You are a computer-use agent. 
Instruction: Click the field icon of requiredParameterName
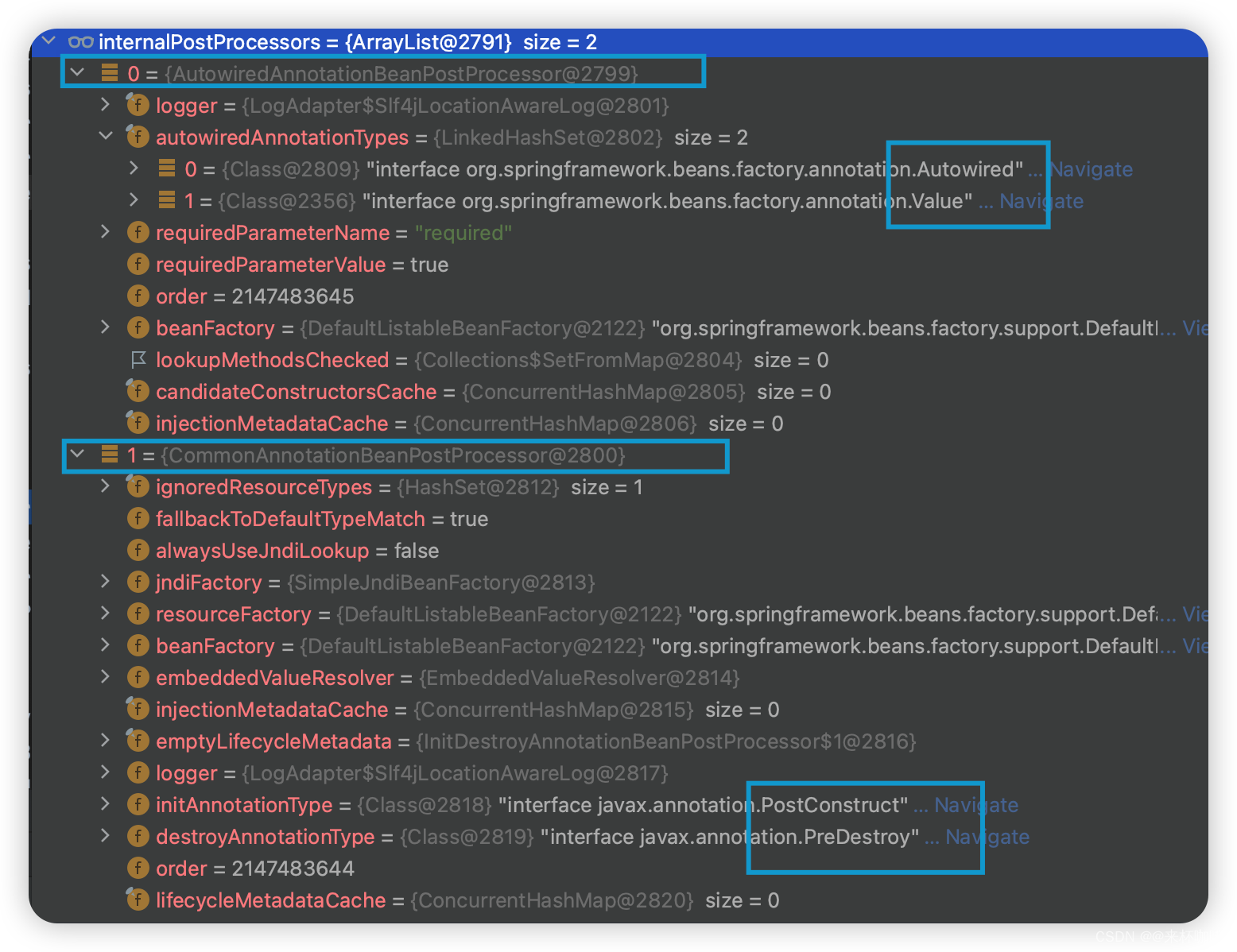pyautogui.click(x=138, y=232)
